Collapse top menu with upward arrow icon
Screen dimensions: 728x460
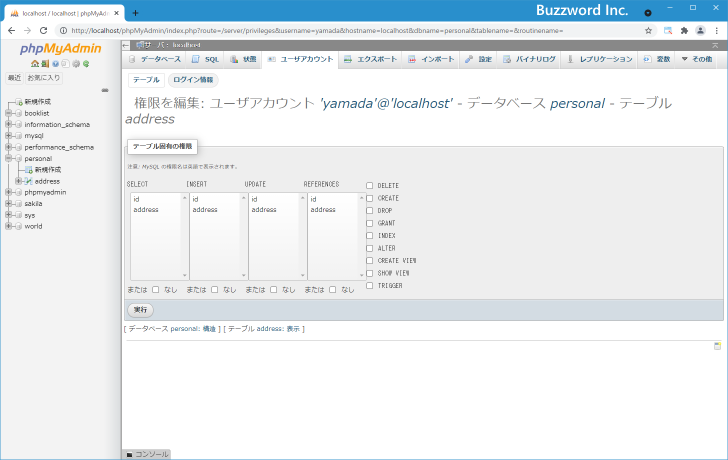tap(715, 45)
